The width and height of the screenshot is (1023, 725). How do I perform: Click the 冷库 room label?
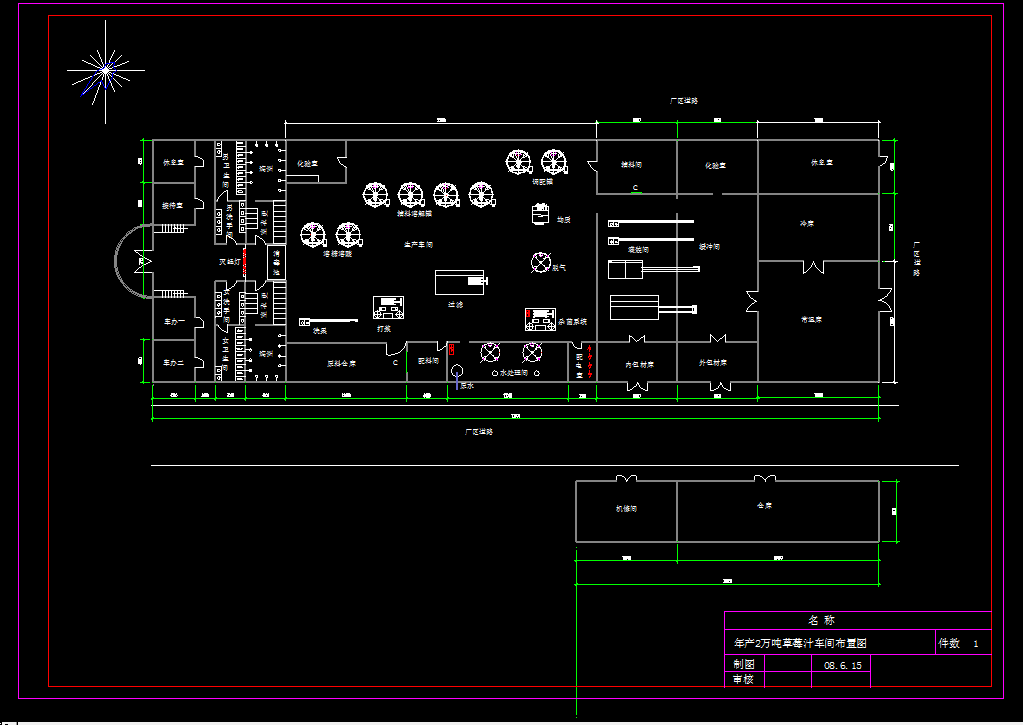(x=807, y=223)
